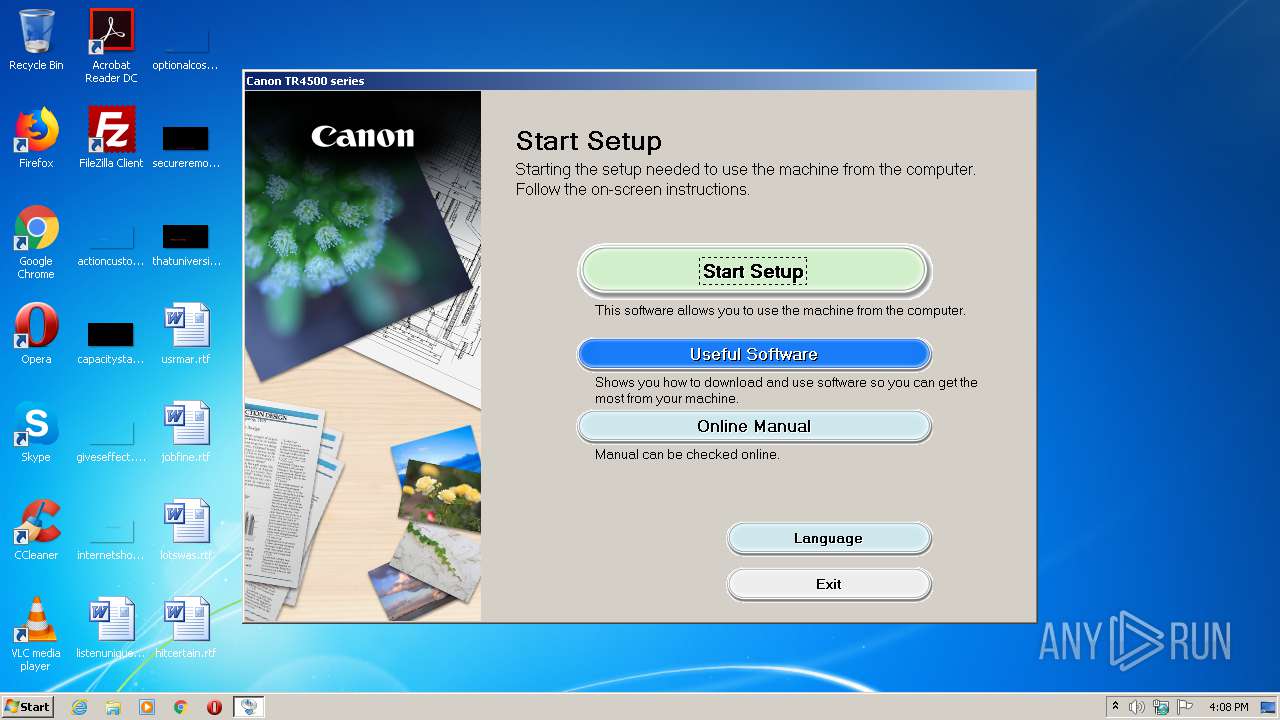Open the Windows Start menu
Screen dimensions: 1280x720
tap(28, 706)
